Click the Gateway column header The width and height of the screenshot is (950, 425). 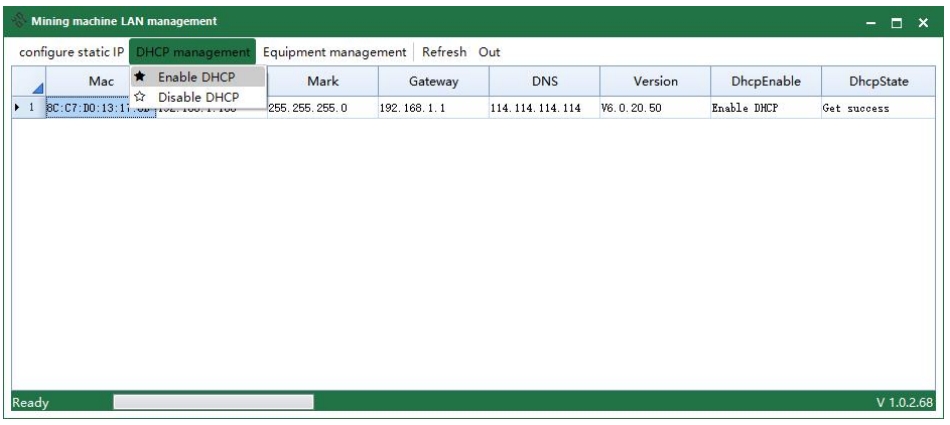click(x=433, y=82)
